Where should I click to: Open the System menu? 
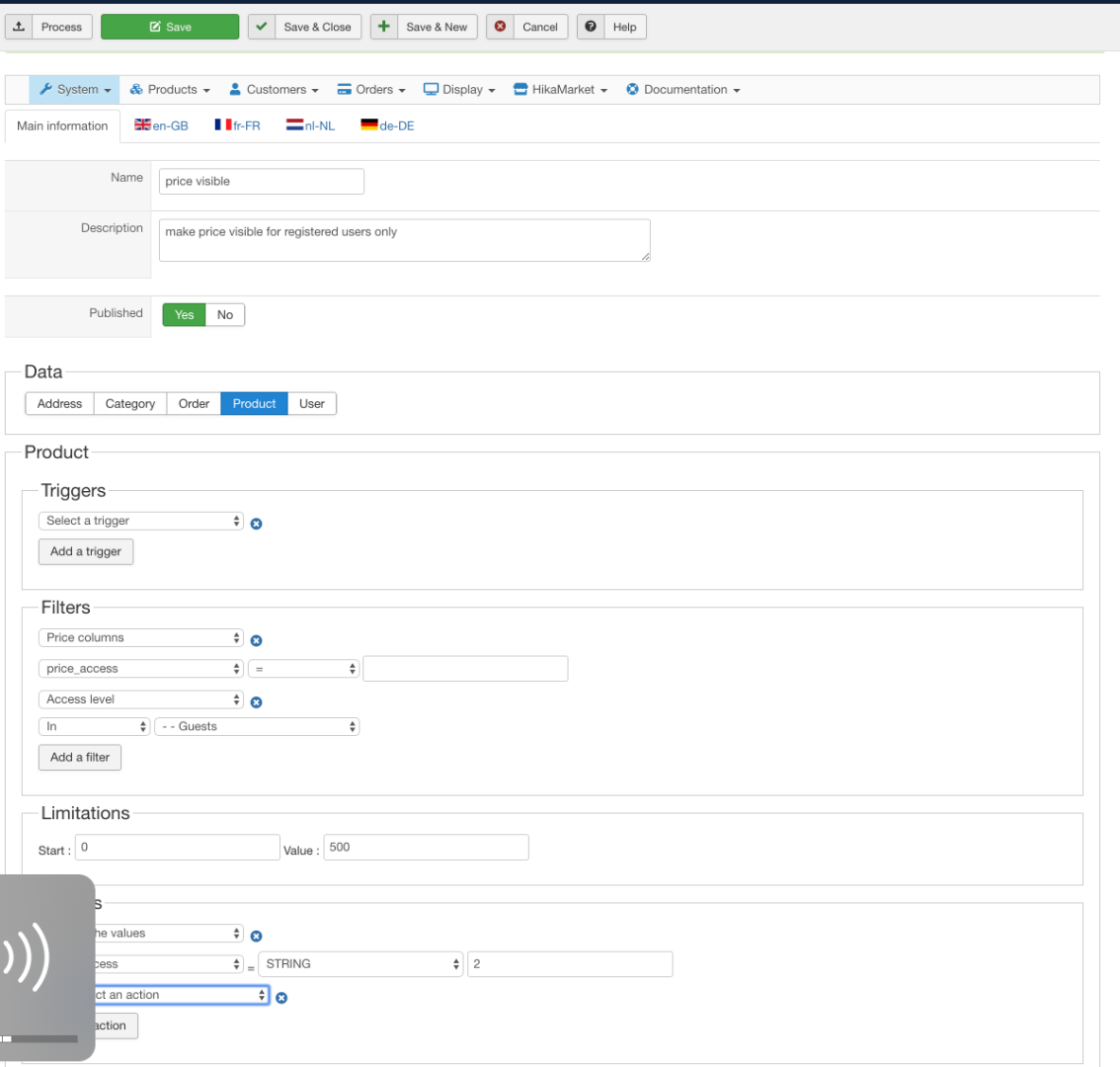point(74,89)
